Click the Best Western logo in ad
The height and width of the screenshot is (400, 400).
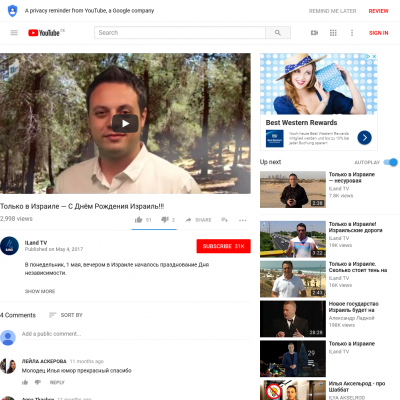(x=275, y=138)
